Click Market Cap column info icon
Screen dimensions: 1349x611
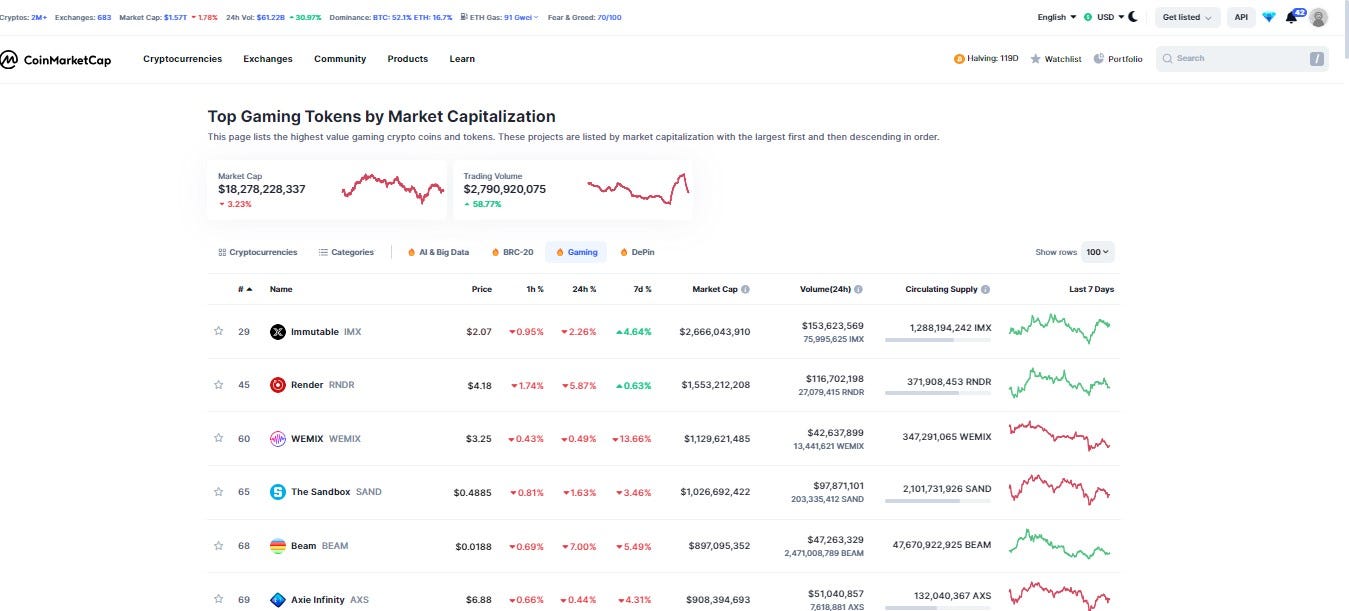[745, 290]
